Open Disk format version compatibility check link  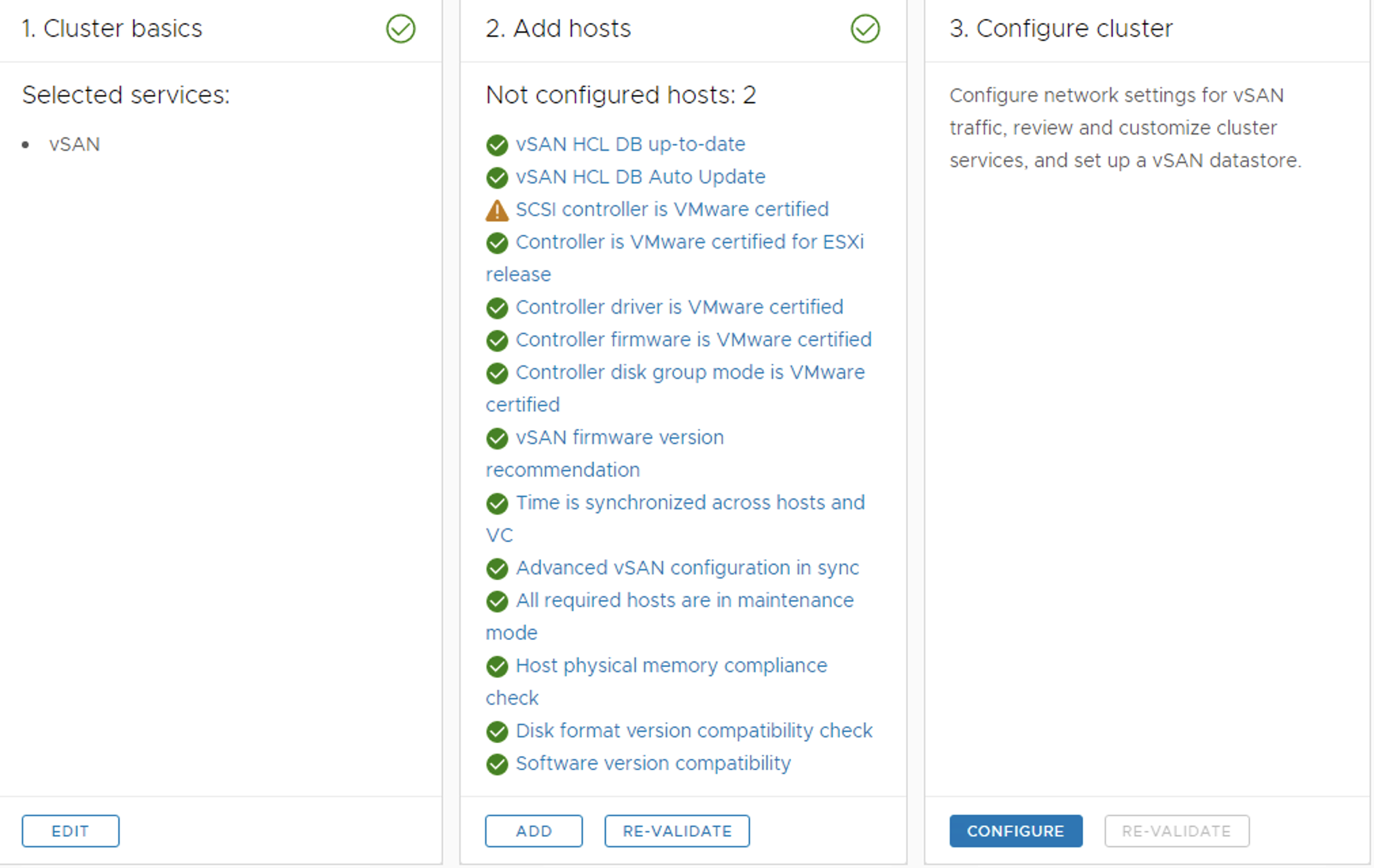point(694,731)
